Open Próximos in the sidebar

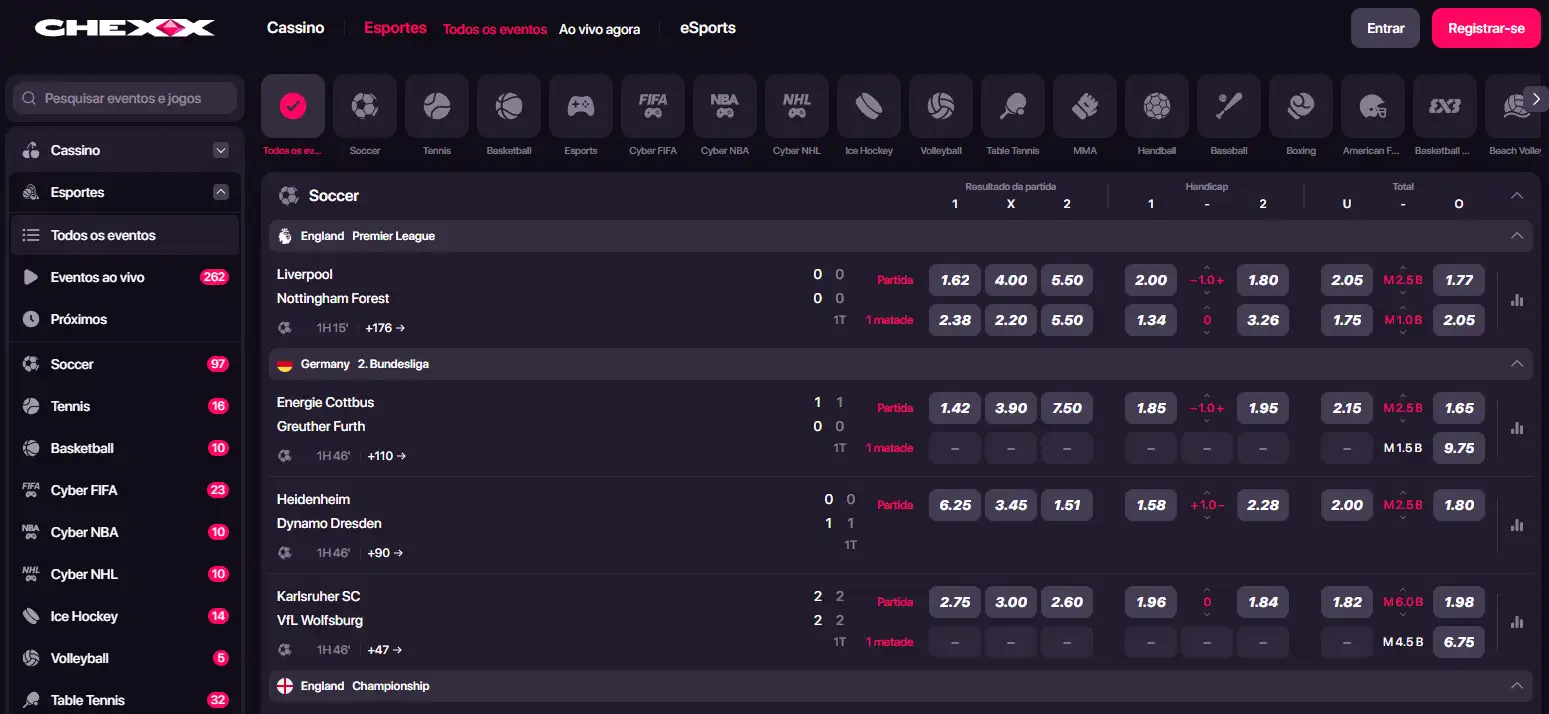pos(125,319)
